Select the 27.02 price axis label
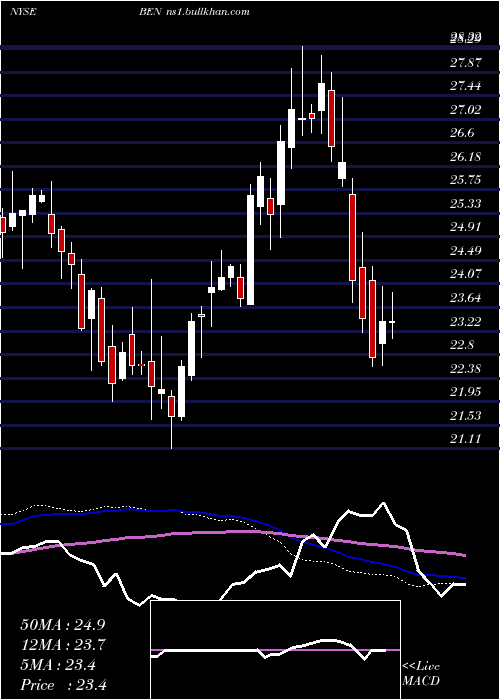 point(466,109)
